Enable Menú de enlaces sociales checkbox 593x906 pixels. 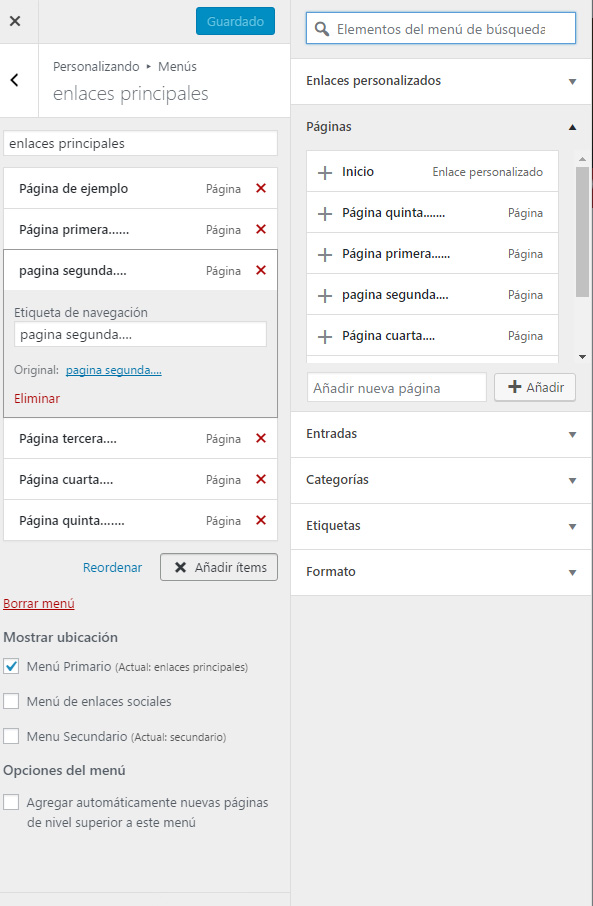pos(11,701)
